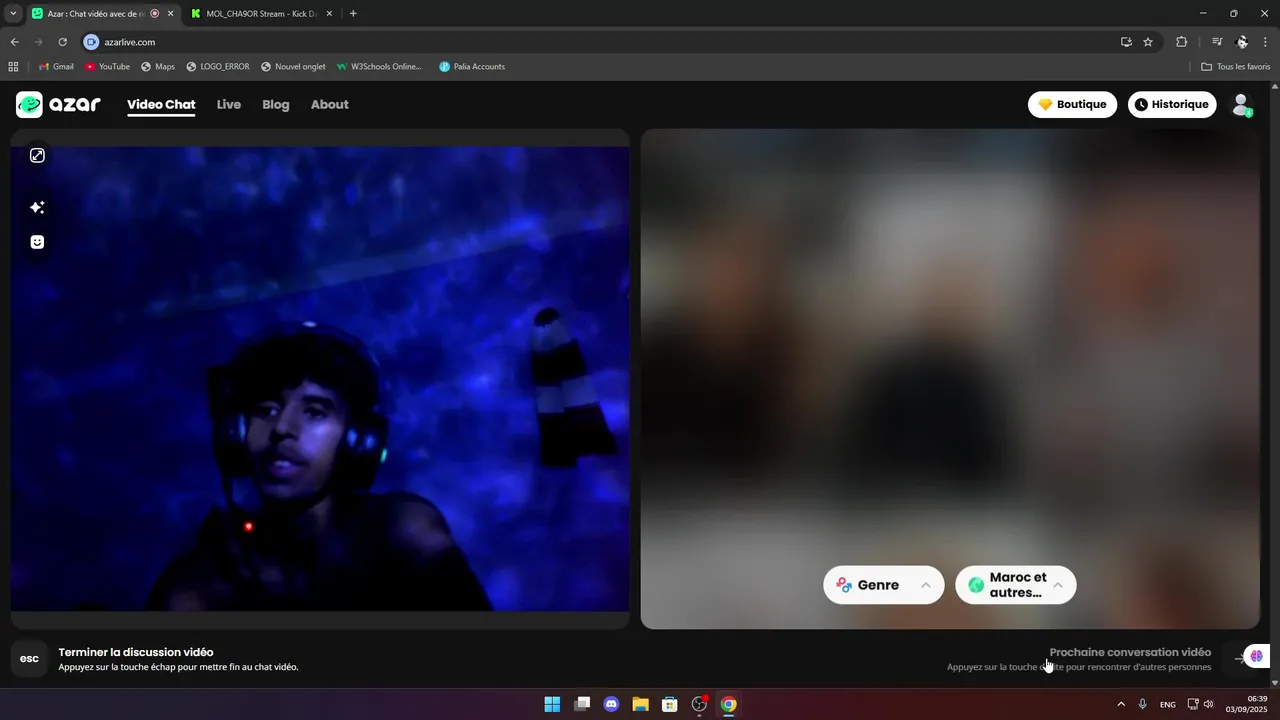Open Microsoft Store from the taskbar
The height and width of the screenshot is (720, 1280).
point(670,704)
